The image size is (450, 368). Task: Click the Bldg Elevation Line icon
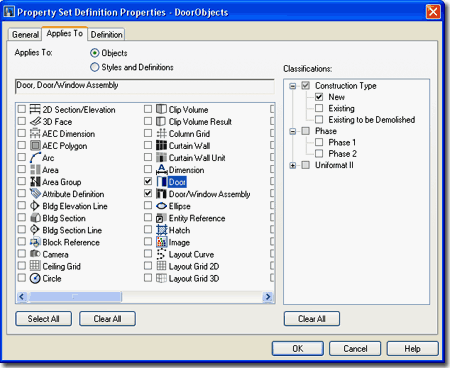pos(35,206)
